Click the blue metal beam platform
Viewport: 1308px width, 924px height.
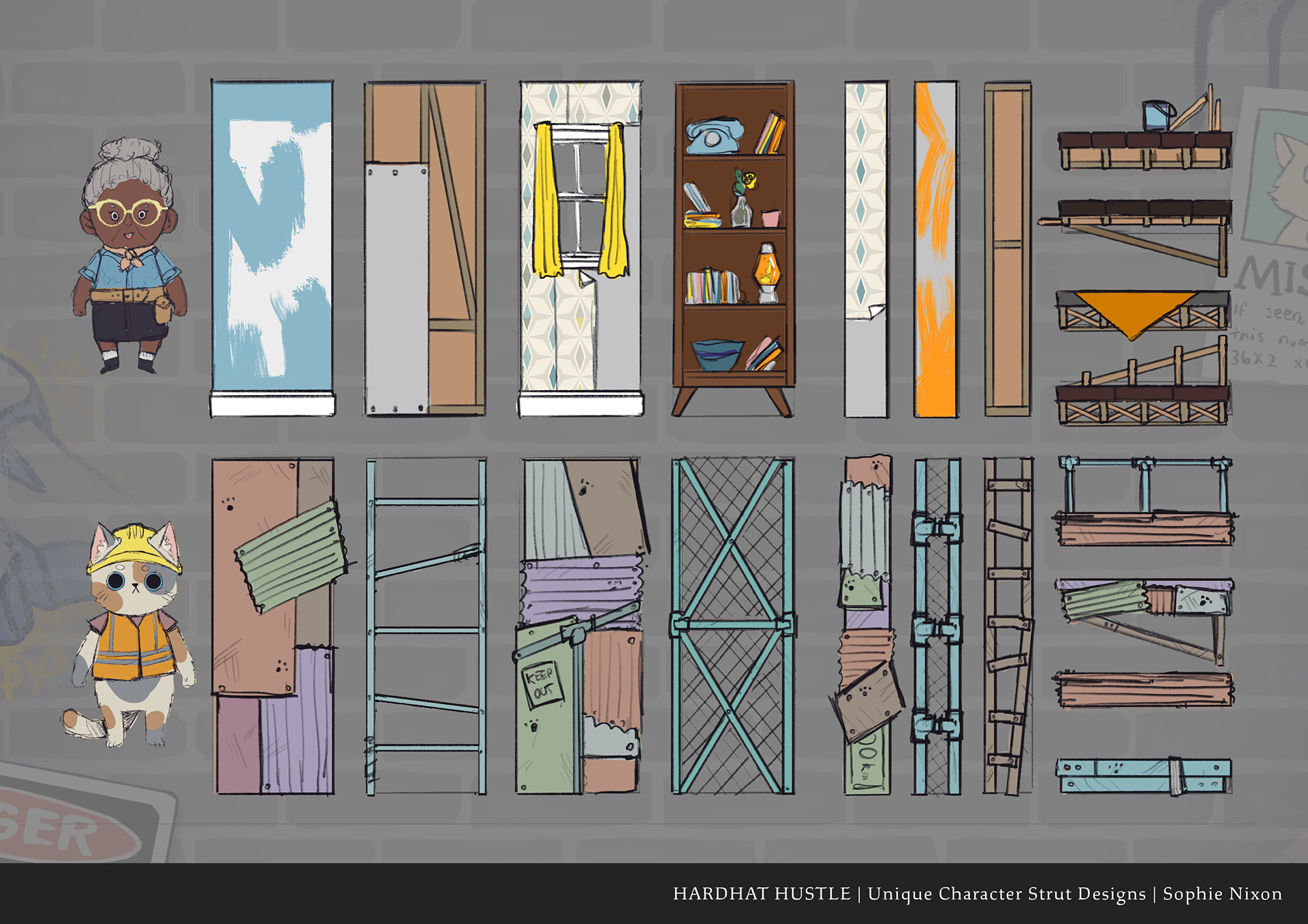point(1144,776)
